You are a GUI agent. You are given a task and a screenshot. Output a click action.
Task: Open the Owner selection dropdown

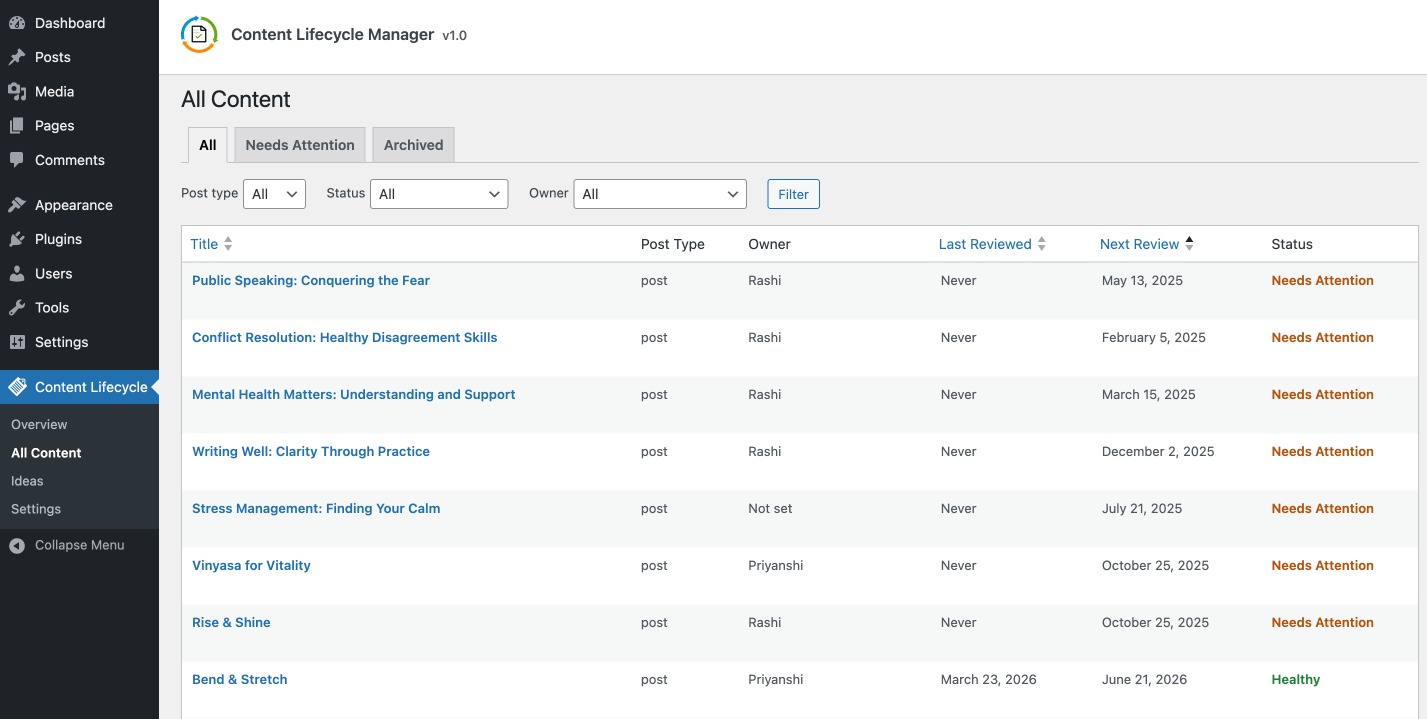pos(659,193)
